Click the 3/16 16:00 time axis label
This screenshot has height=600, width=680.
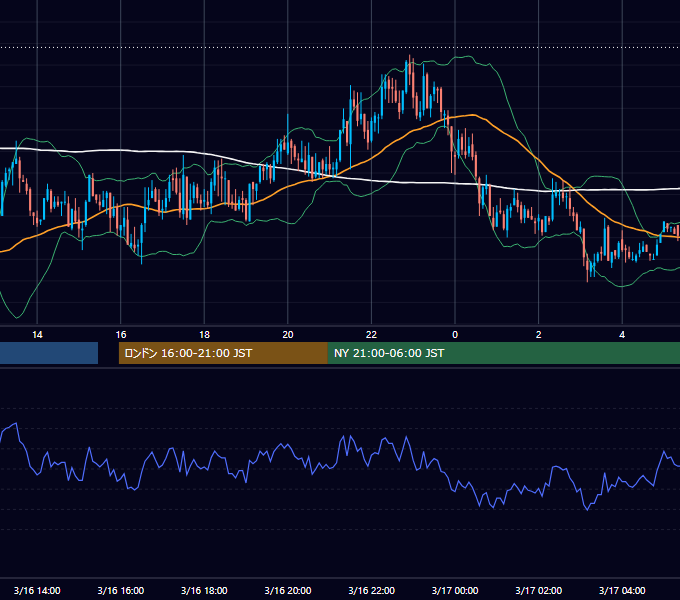pyautogui.click(x=121, y=590)
